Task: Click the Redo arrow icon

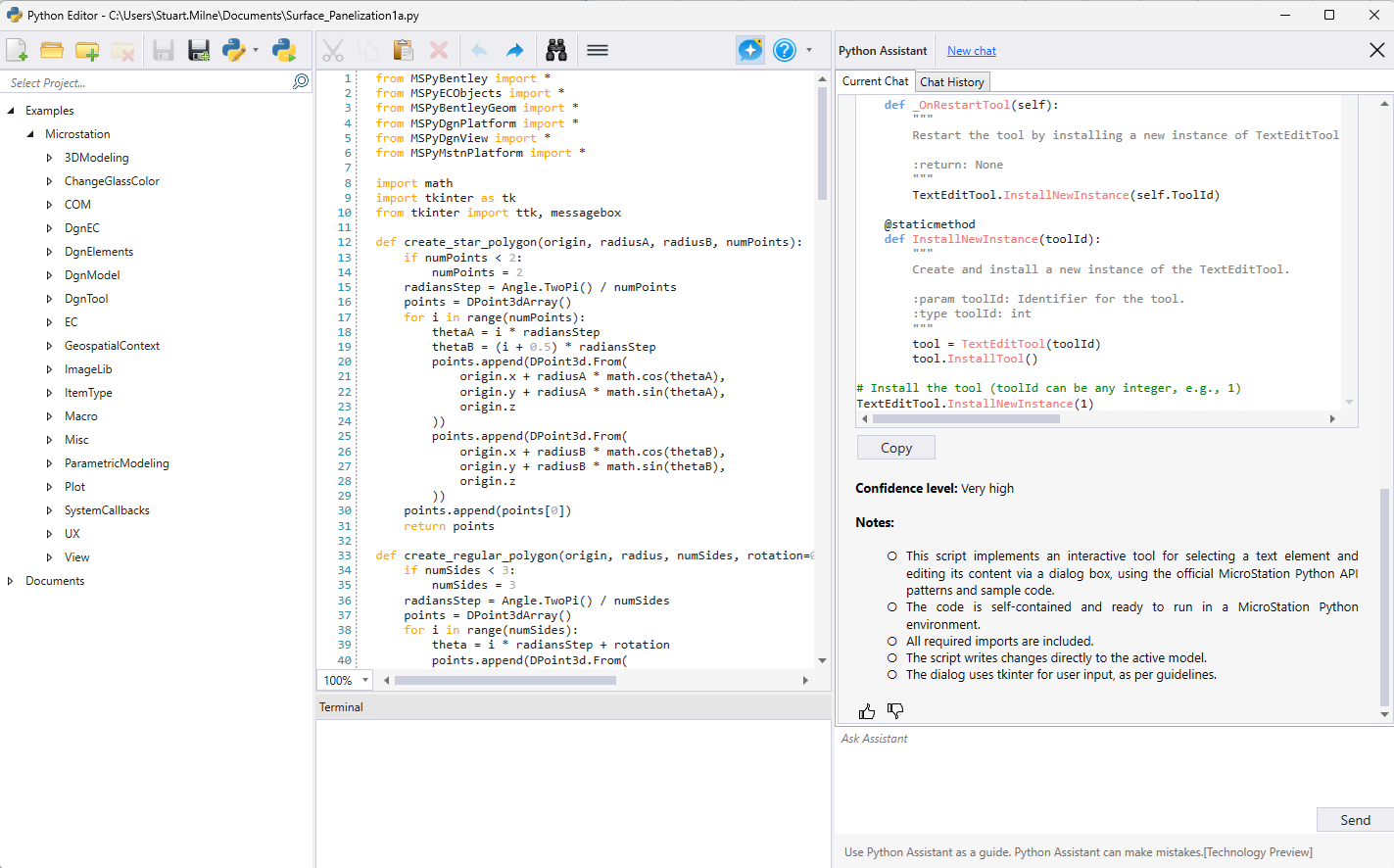Action: 514,51
